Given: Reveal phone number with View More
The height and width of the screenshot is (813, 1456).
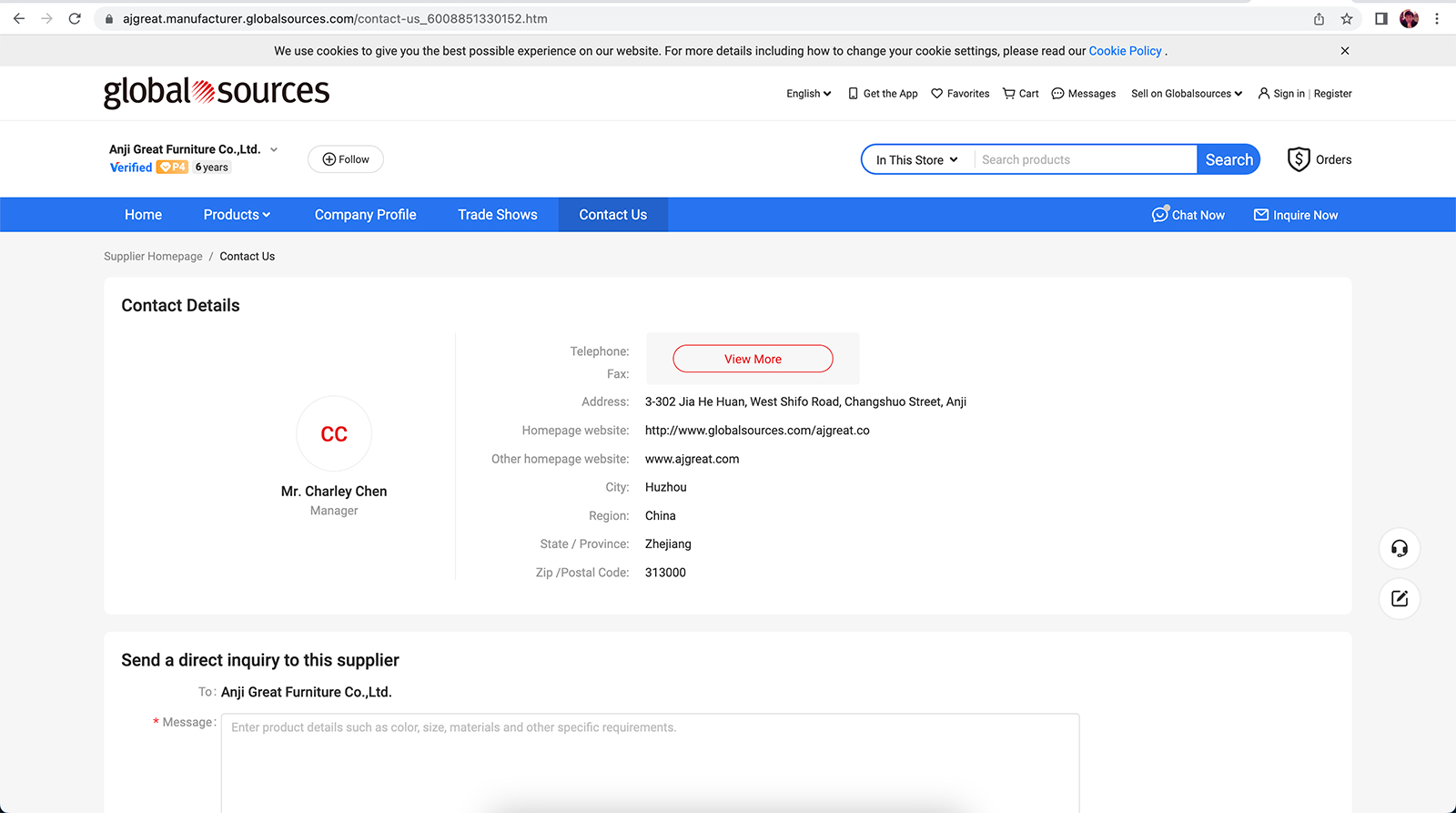Looking at the screenshot, I should click(753, 359).
